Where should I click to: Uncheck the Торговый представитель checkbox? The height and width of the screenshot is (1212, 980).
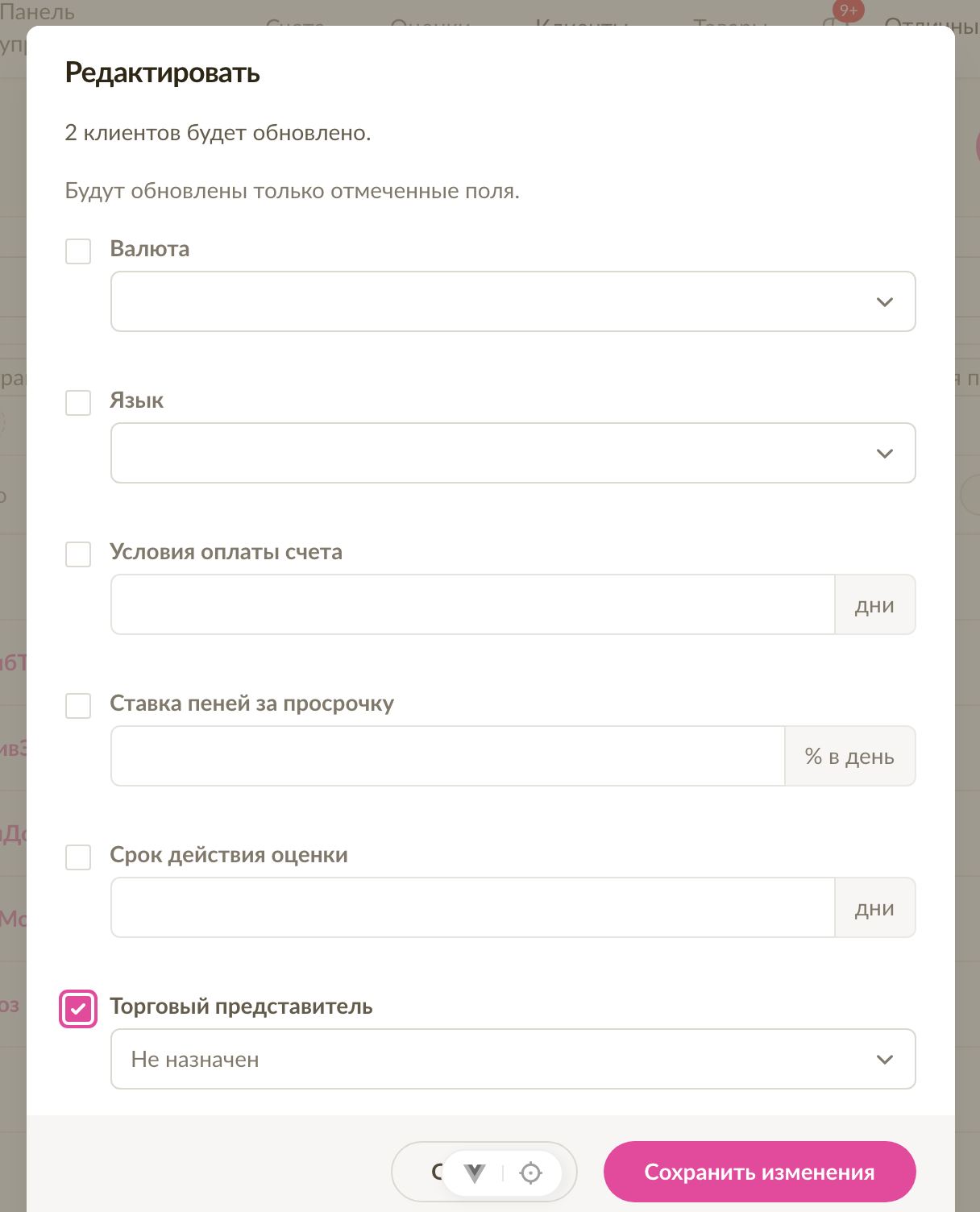pyautogui.click(x=78, y=1009)
